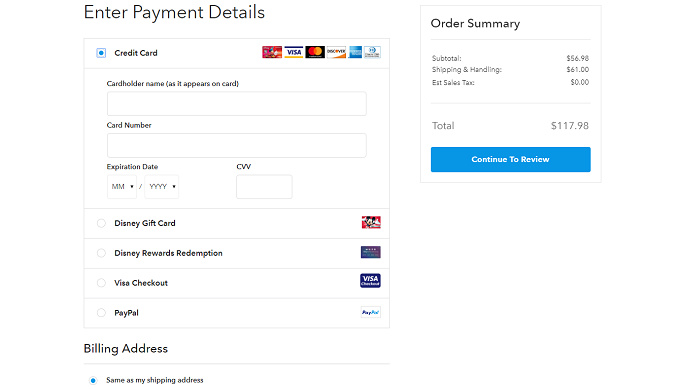681x389 pixels.
Task: Click the Disney Visa card icon
Action: click(x=272, y=52)
